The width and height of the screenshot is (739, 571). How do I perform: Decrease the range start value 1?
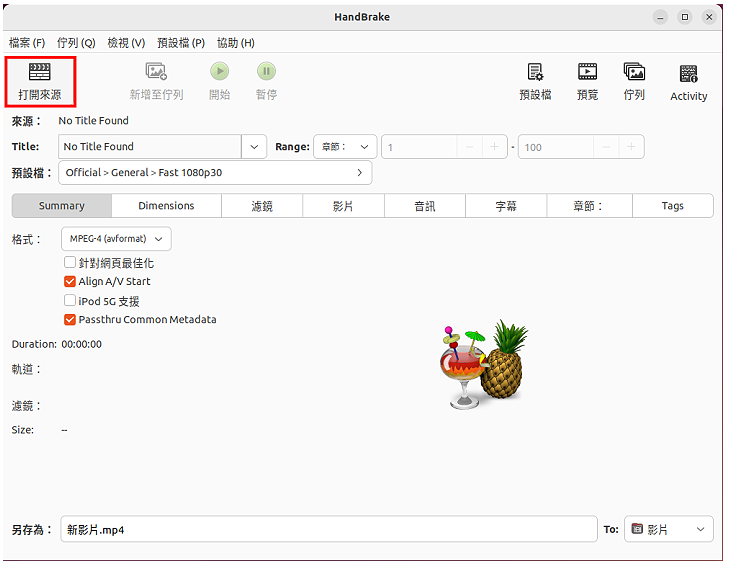469,147
